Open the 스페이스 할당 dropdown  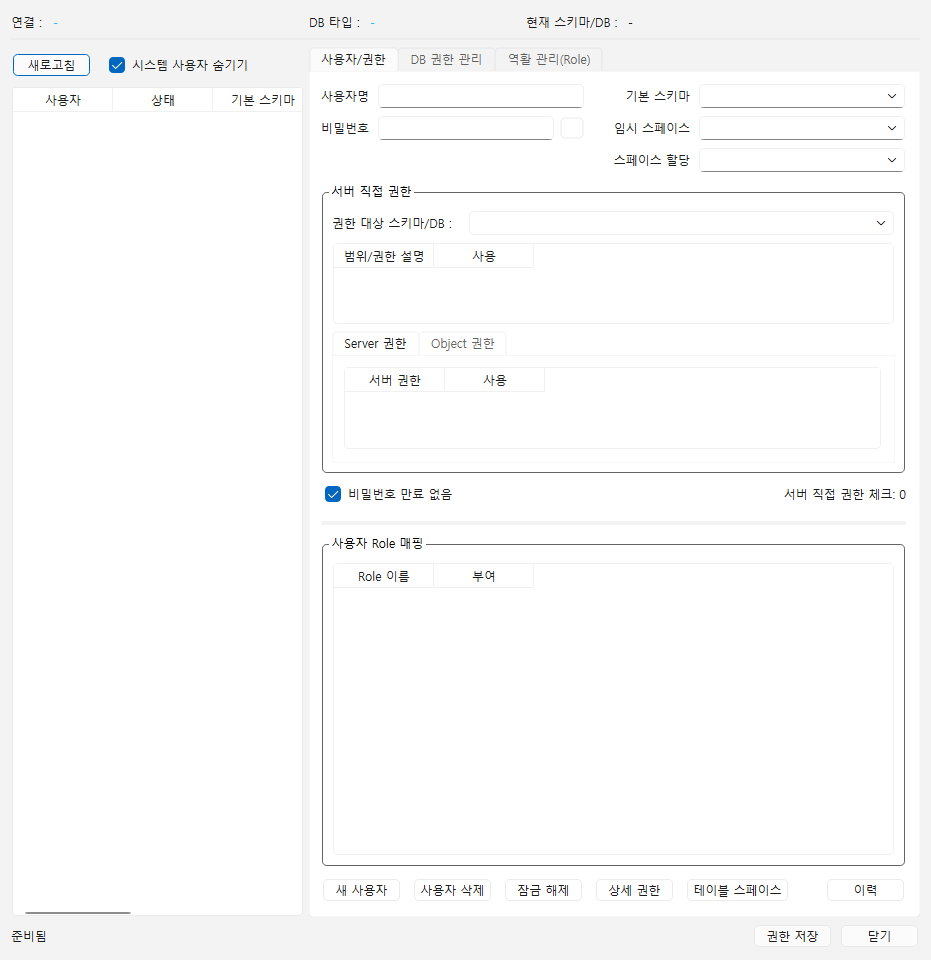pyautogui.click(x=802, y=160)
